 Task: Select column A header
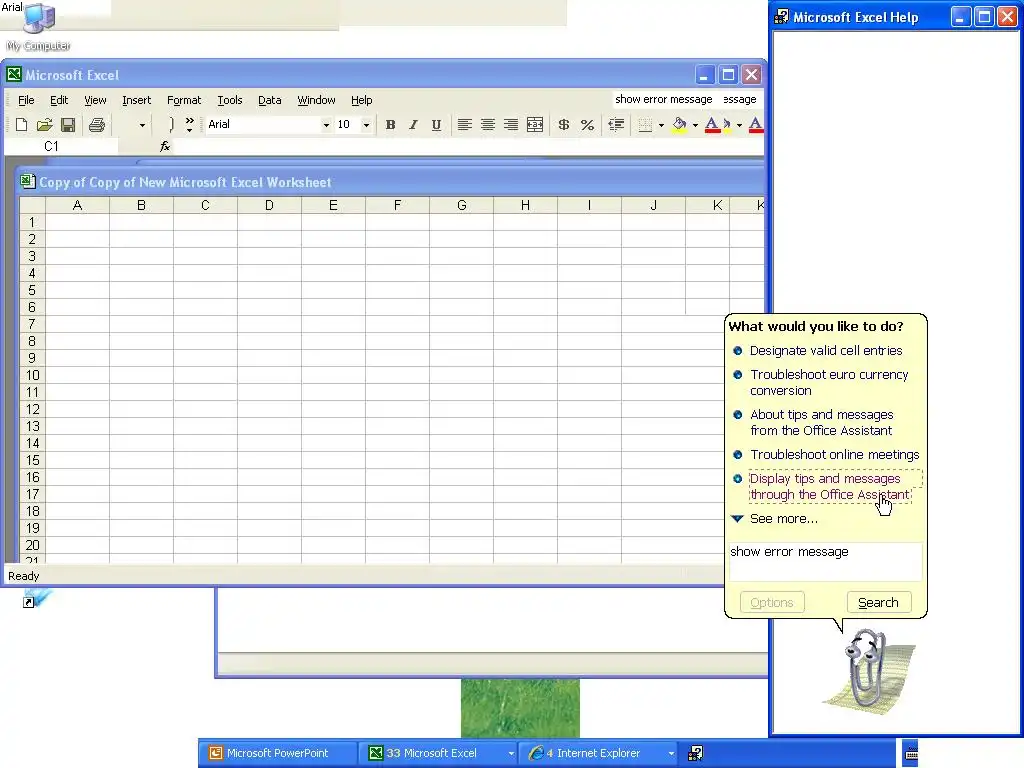(77, 205)
